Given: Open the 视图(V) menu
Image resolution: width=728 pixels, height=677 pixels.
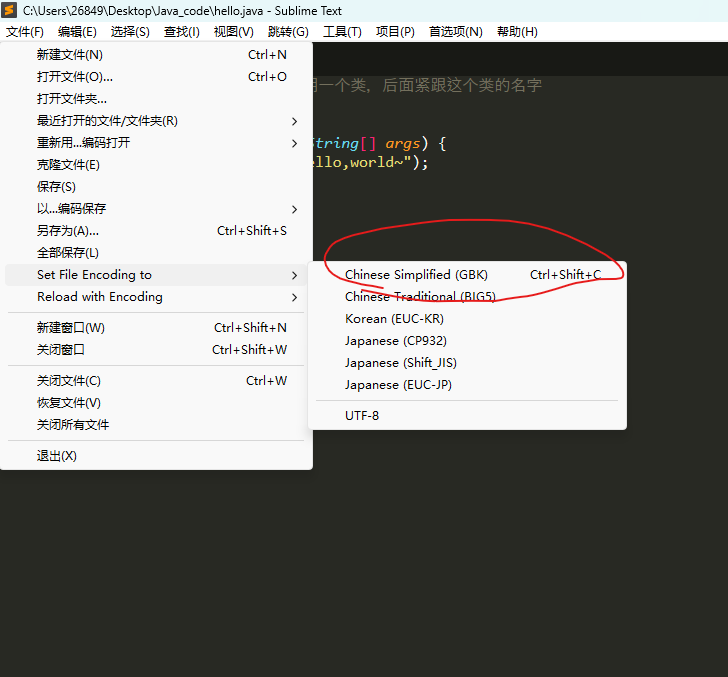Looking at the screenshot, I should (234, 32).
